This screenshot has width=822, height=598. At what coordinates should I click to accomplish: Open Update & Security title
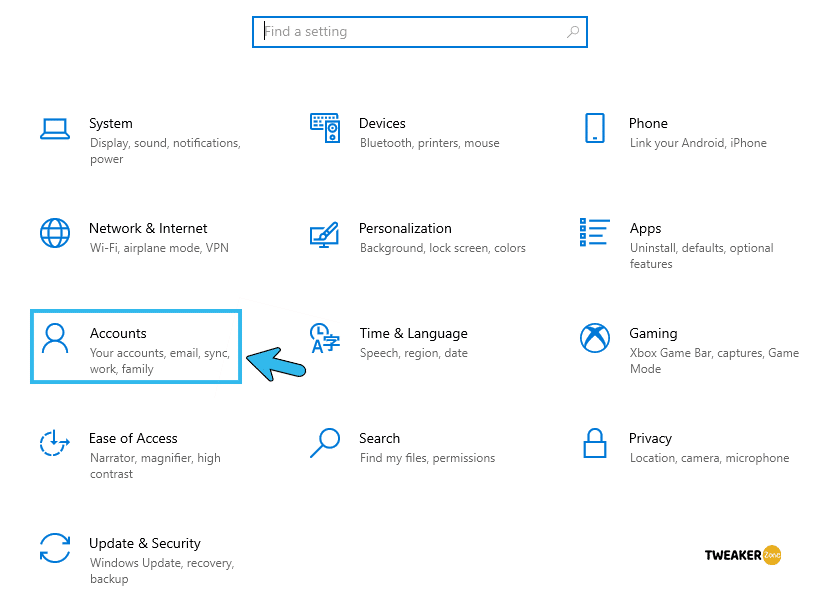coord(145,543)
